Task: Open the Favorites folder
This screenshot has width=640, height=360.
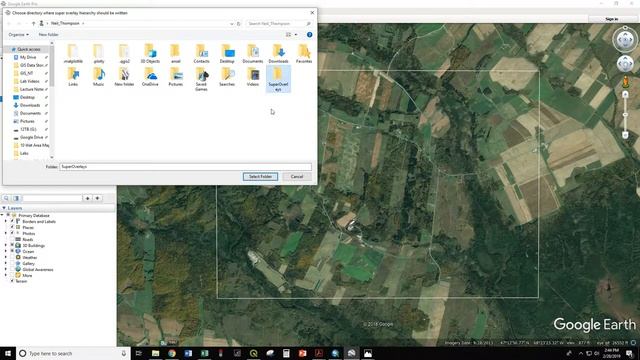Action: pos(304,53)
